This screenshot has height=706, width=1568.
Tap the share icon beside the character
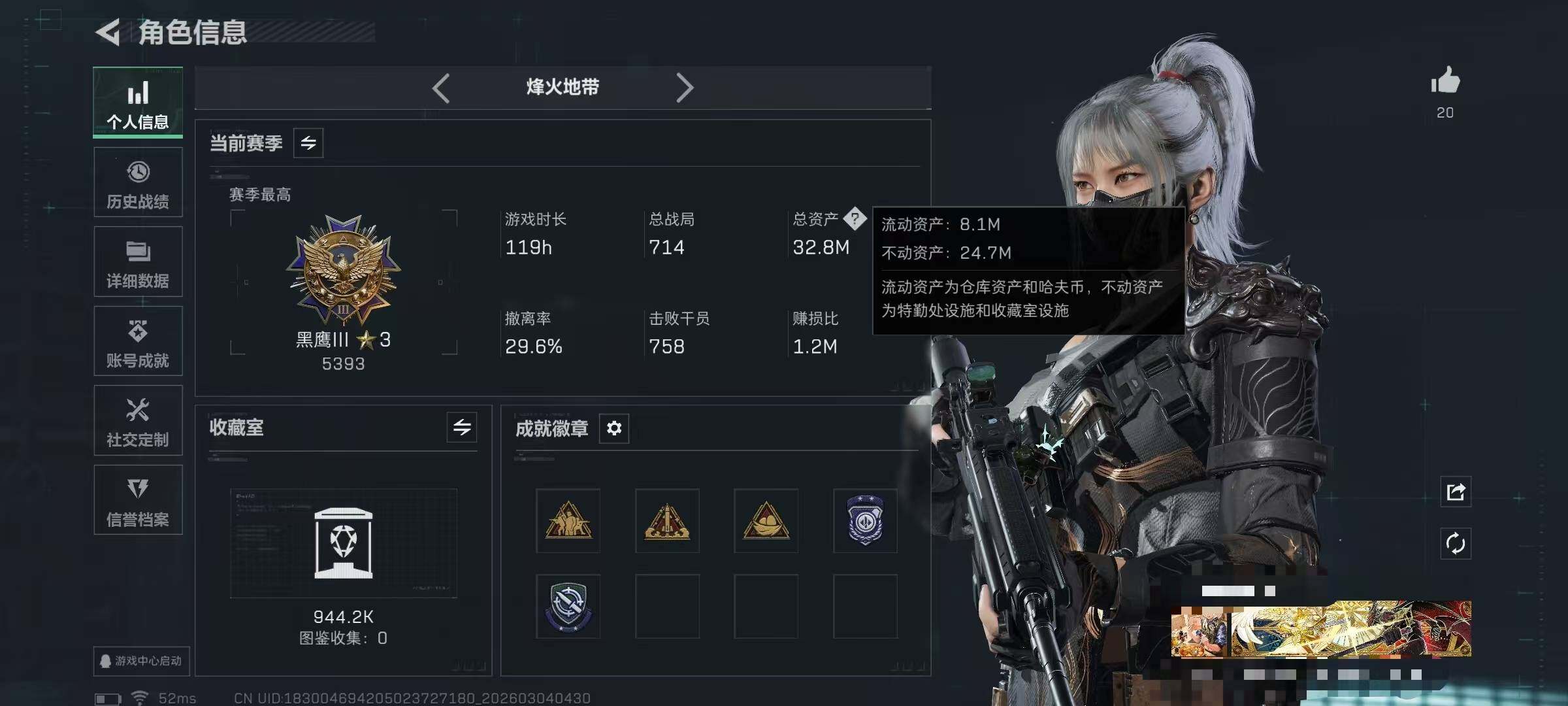click(1456, 492)
